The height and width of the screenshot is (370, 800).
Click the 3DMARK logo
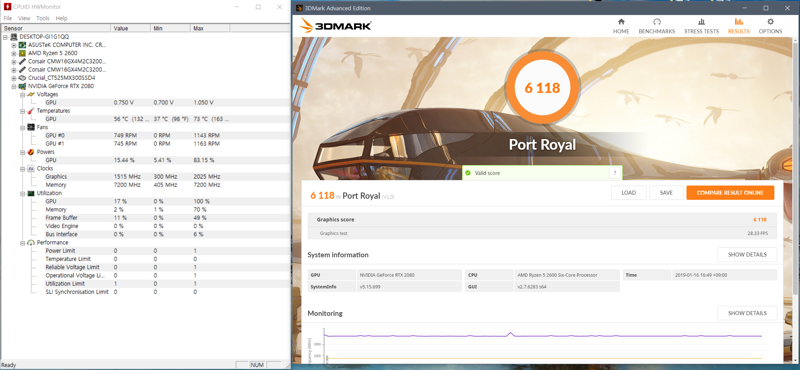tap(335, 26)
